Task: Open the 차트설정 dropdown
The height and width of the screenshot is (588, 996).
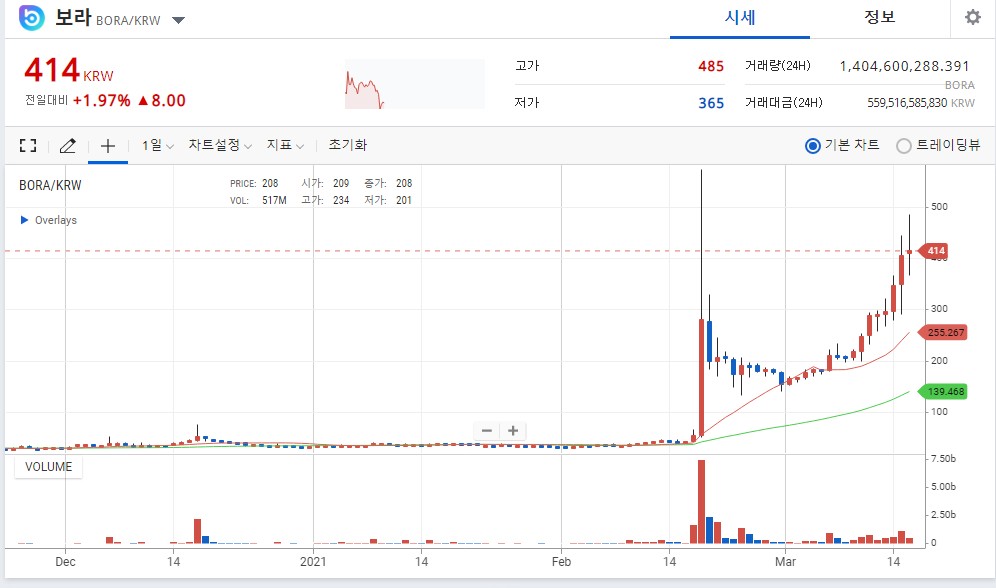Action: [x=217, y=145]
